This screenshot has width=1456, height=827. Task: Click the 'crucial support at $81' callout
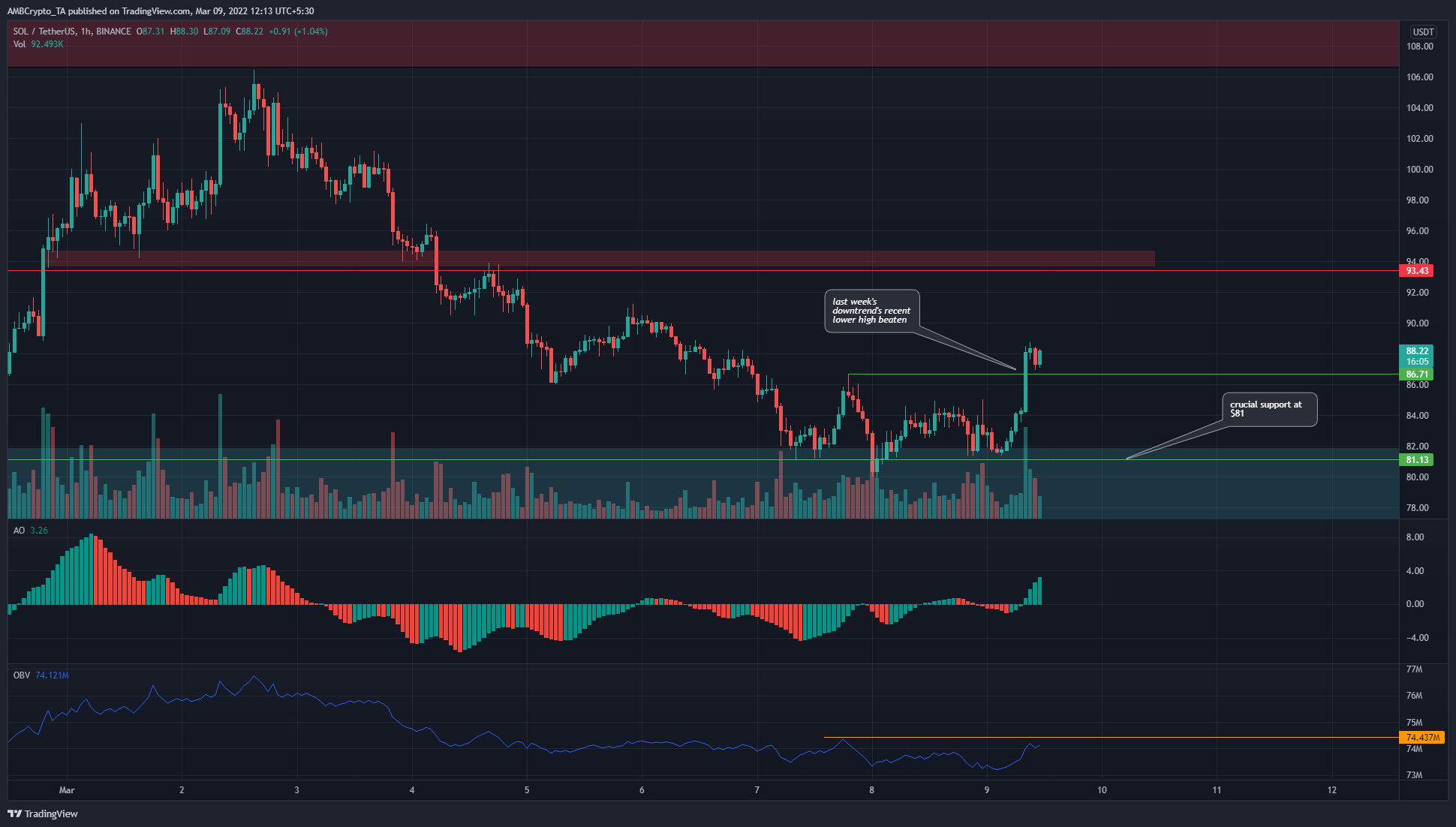(1269, 409)
